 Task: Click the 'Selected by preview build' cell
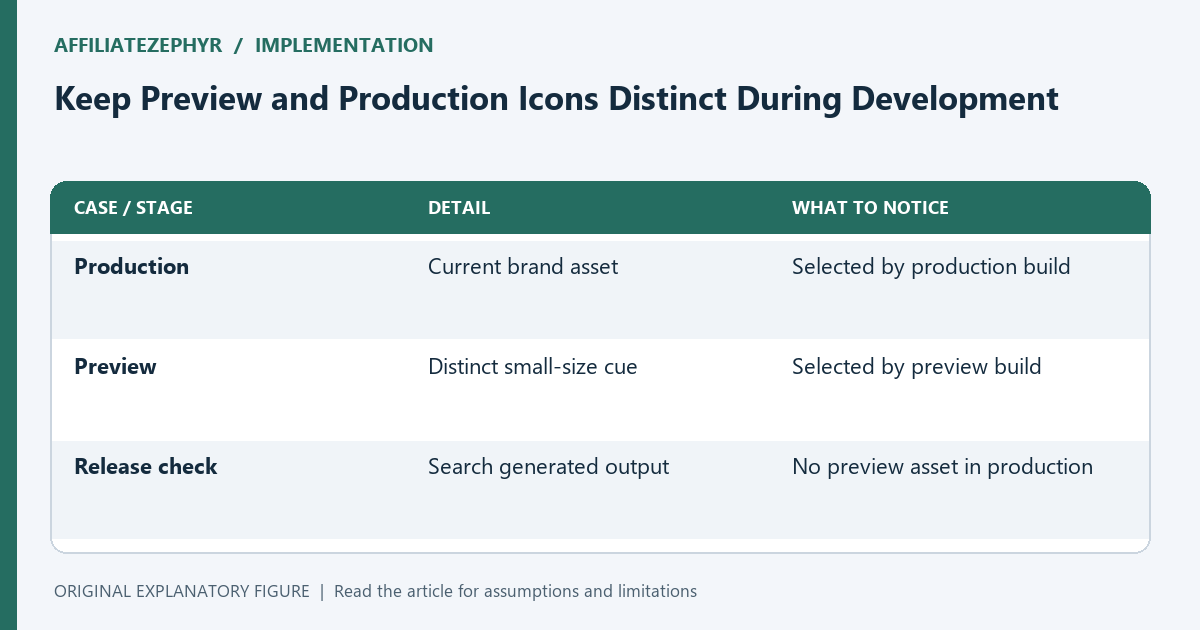pos(916,367)
